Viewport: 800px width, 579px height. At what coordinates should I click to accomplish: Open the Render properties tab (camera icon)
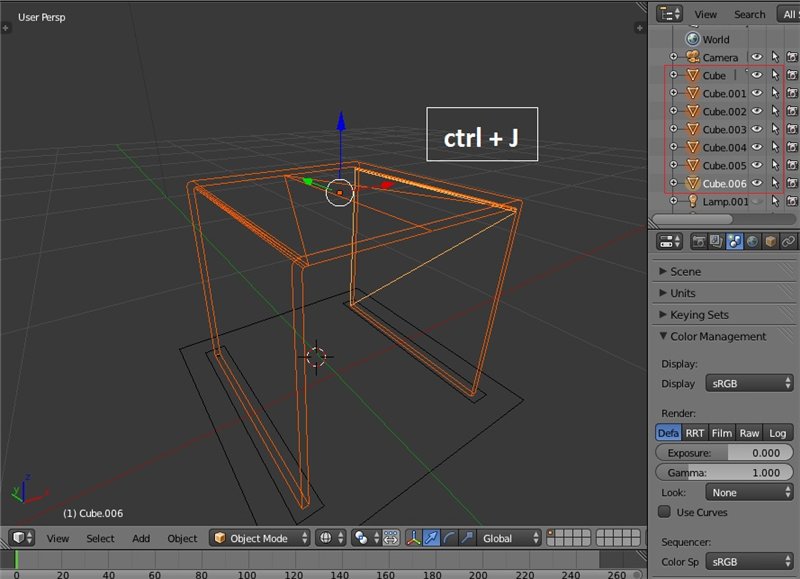(x=697, y=241)
